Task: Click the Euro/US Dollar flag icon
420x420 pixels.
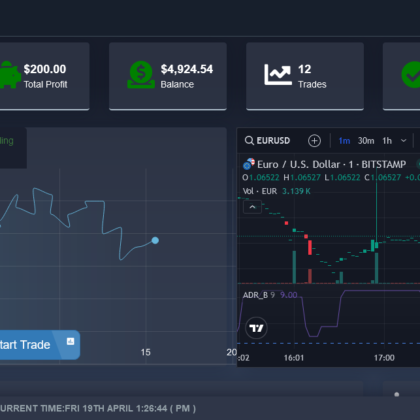Action: point(249,164)
